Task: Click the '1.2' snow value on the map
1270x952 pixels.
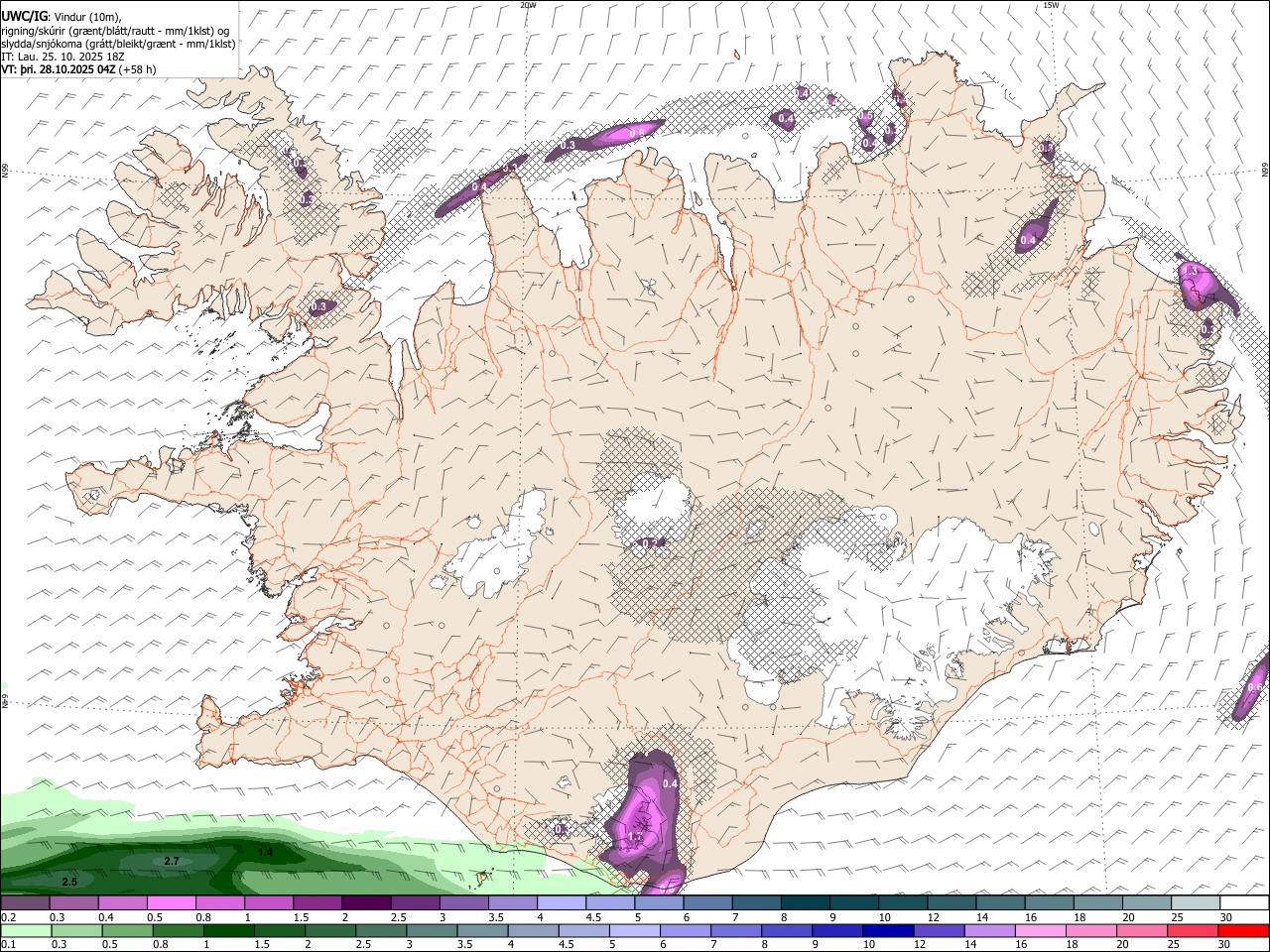Action: (636, 838)
